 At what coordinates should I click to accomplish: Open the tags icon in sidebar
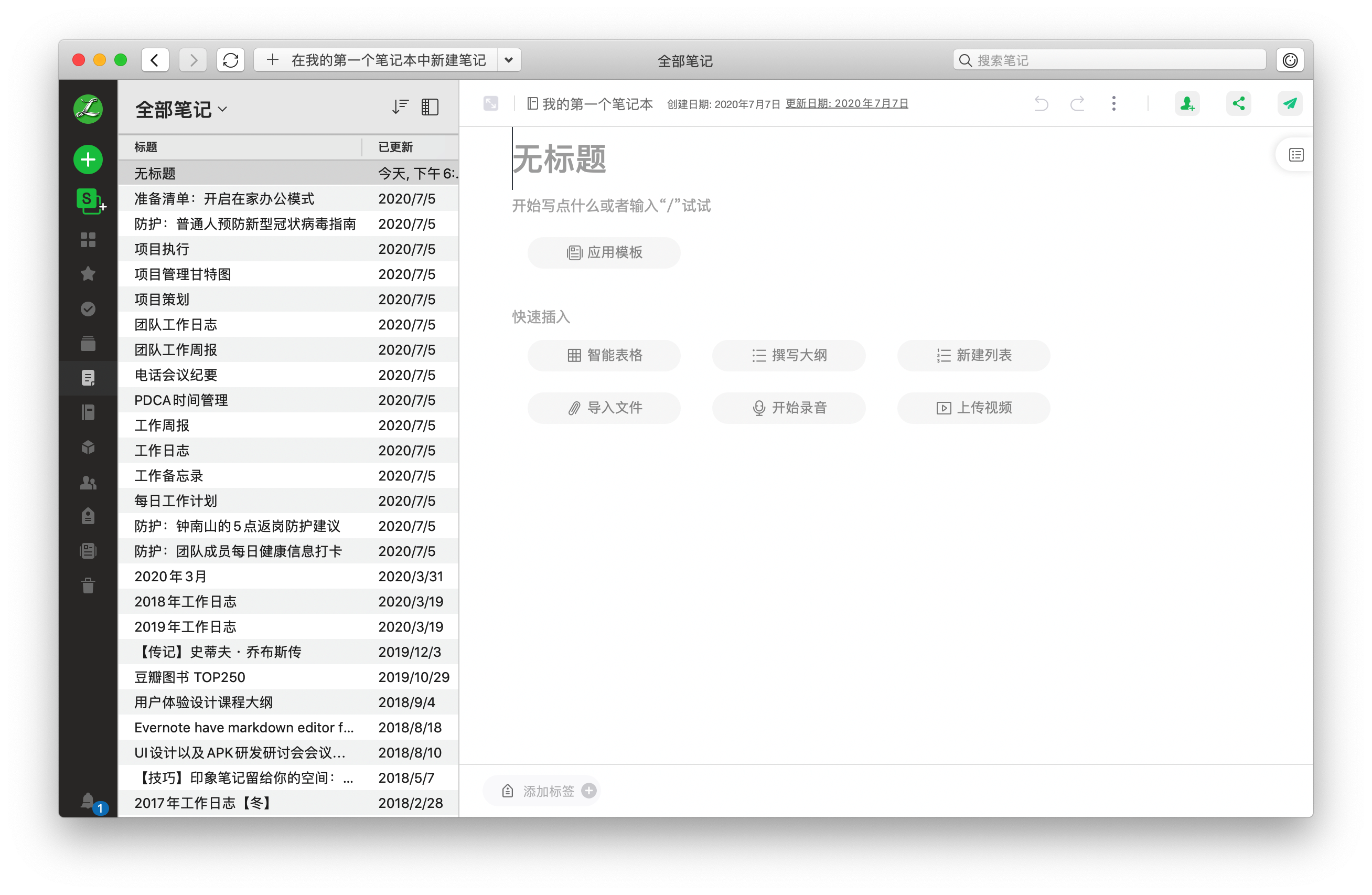click(x=88, y=516)
